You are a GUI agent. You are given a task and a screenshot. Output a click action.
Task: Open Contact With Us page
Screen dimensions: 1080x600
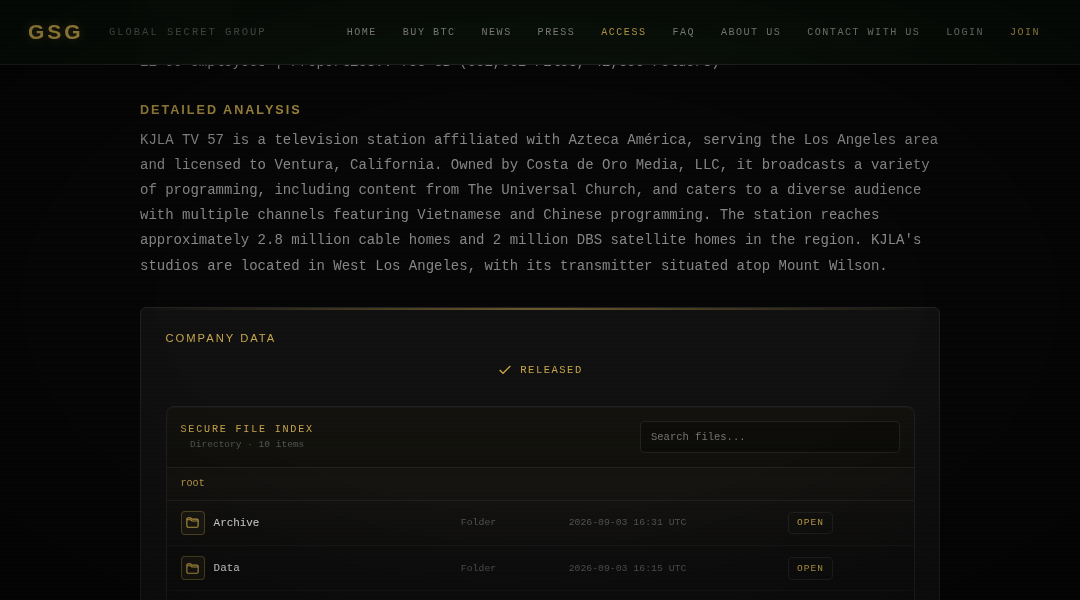pyautogui.click(x=863, y=32)
